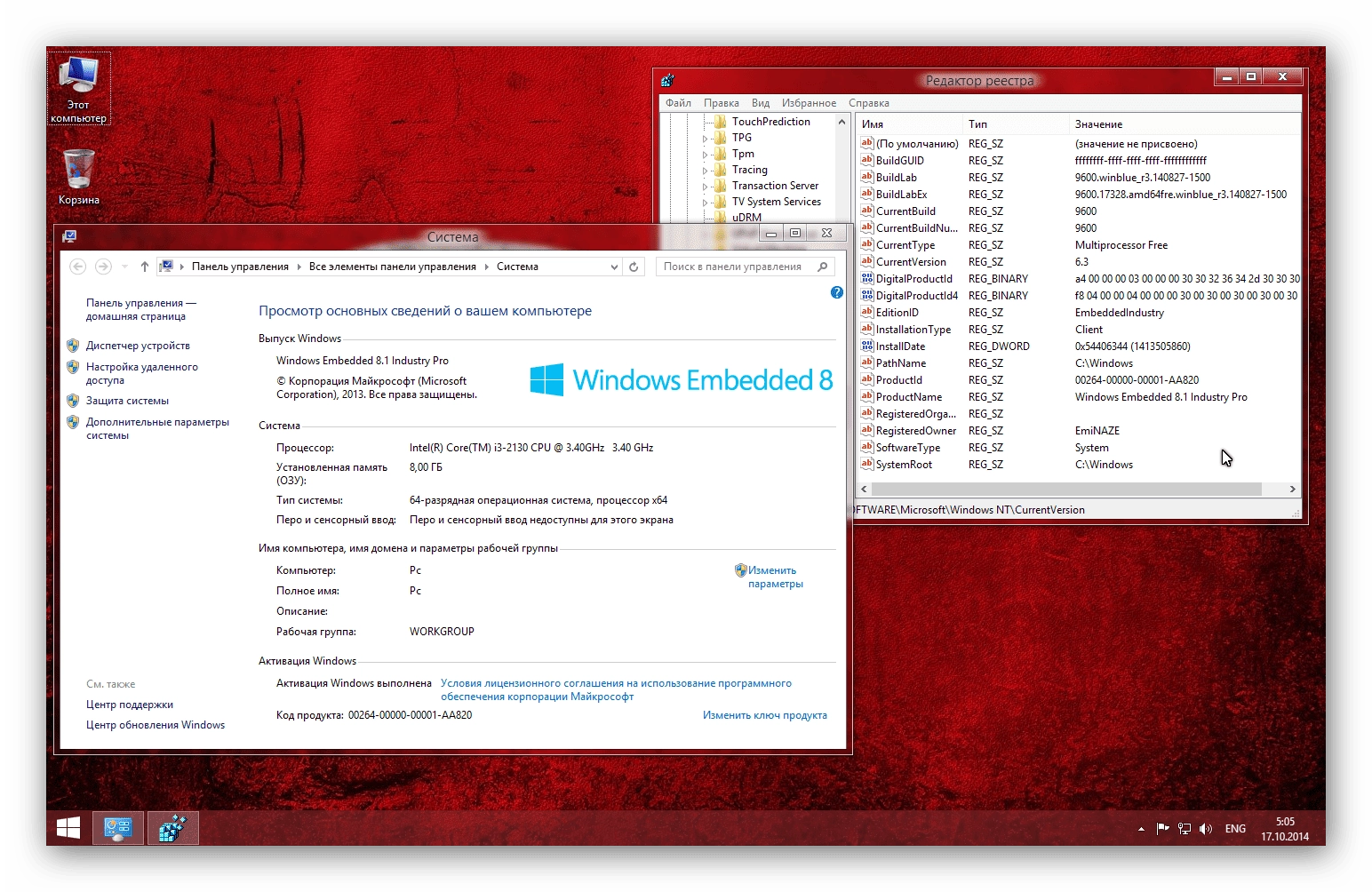1372x892 pixels.
Task: Open the taskbar clock showing 5:05
Action: pyautogui.click(x=1285, y=829)
